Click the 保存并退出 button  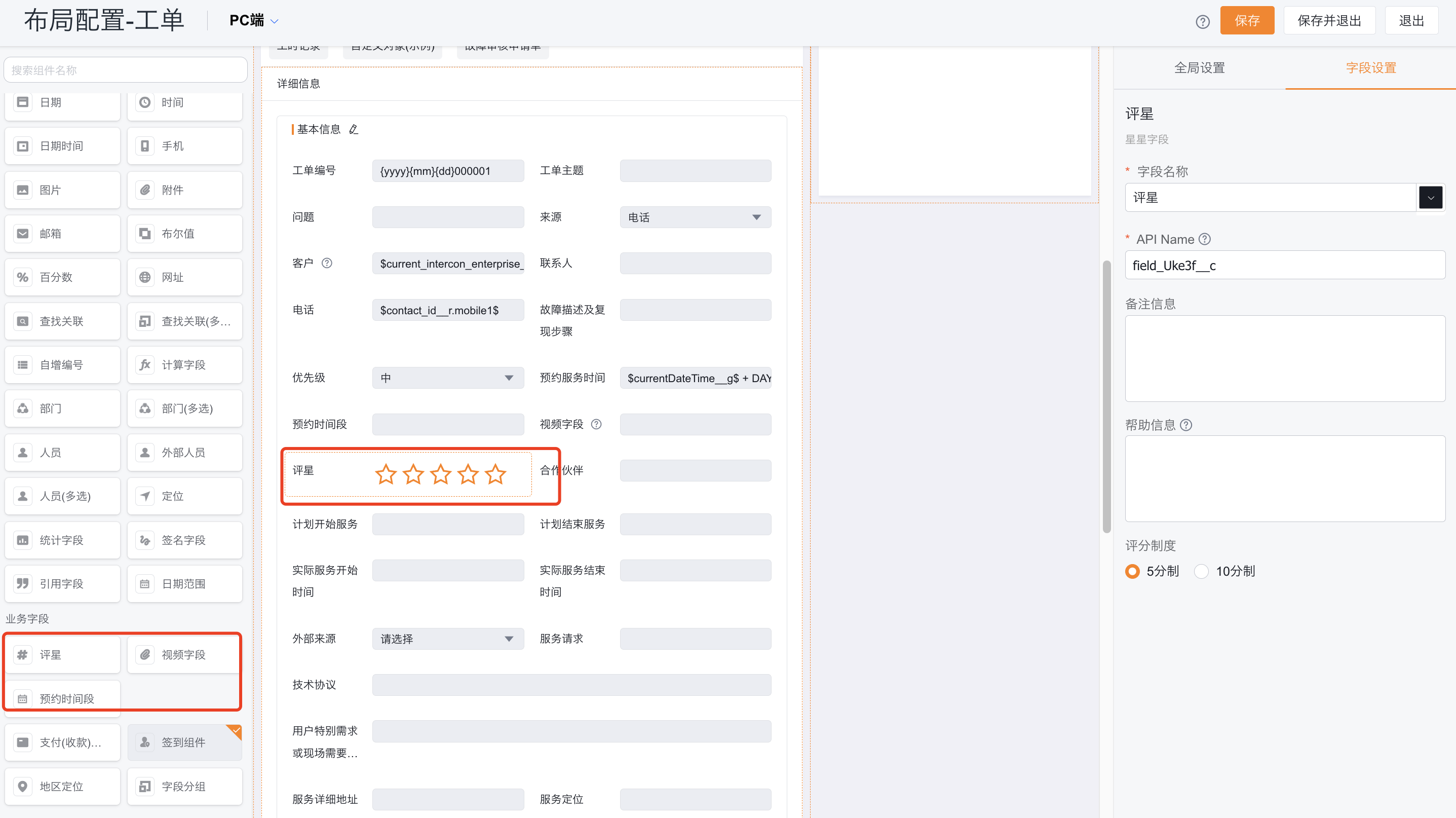1329,21
